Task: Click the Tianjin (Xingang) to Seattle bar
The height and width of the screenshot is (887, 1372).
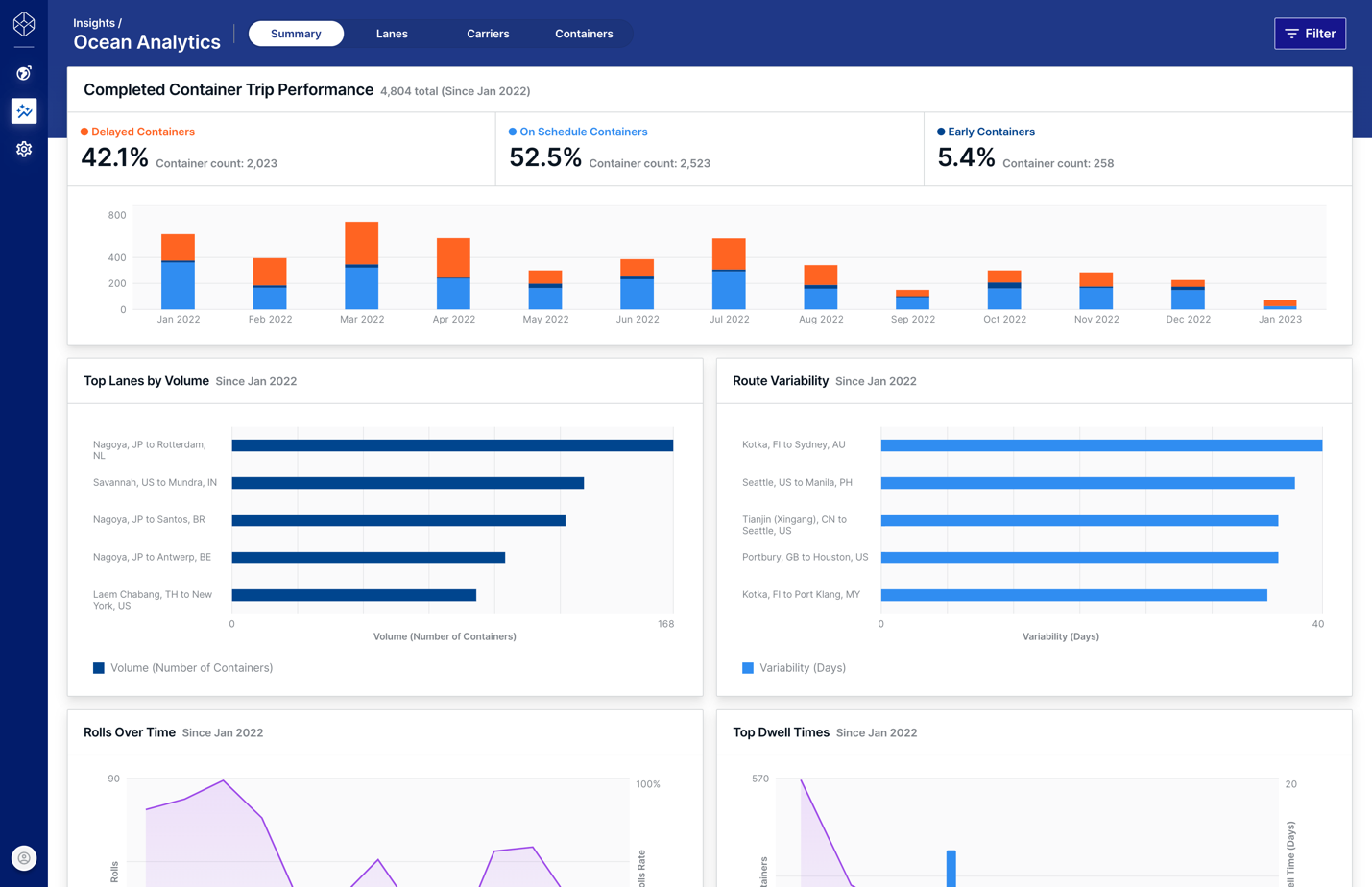Action: (x=1079, y=520)
